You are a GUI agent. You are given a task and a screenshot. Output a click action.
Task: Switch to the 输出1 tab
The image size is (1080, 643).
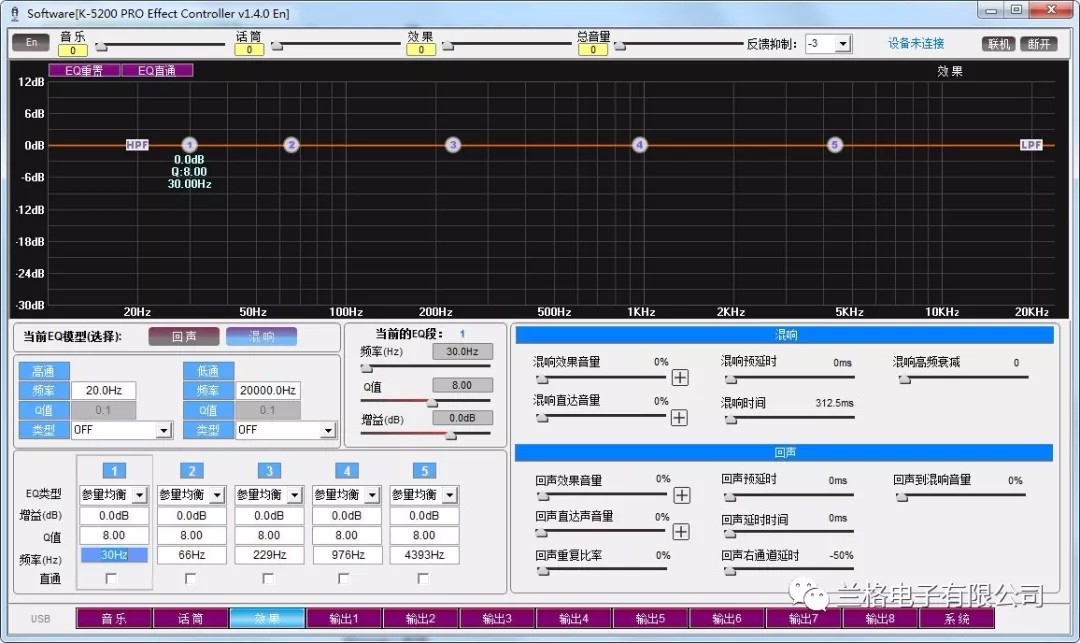click(x=344, y=619)
